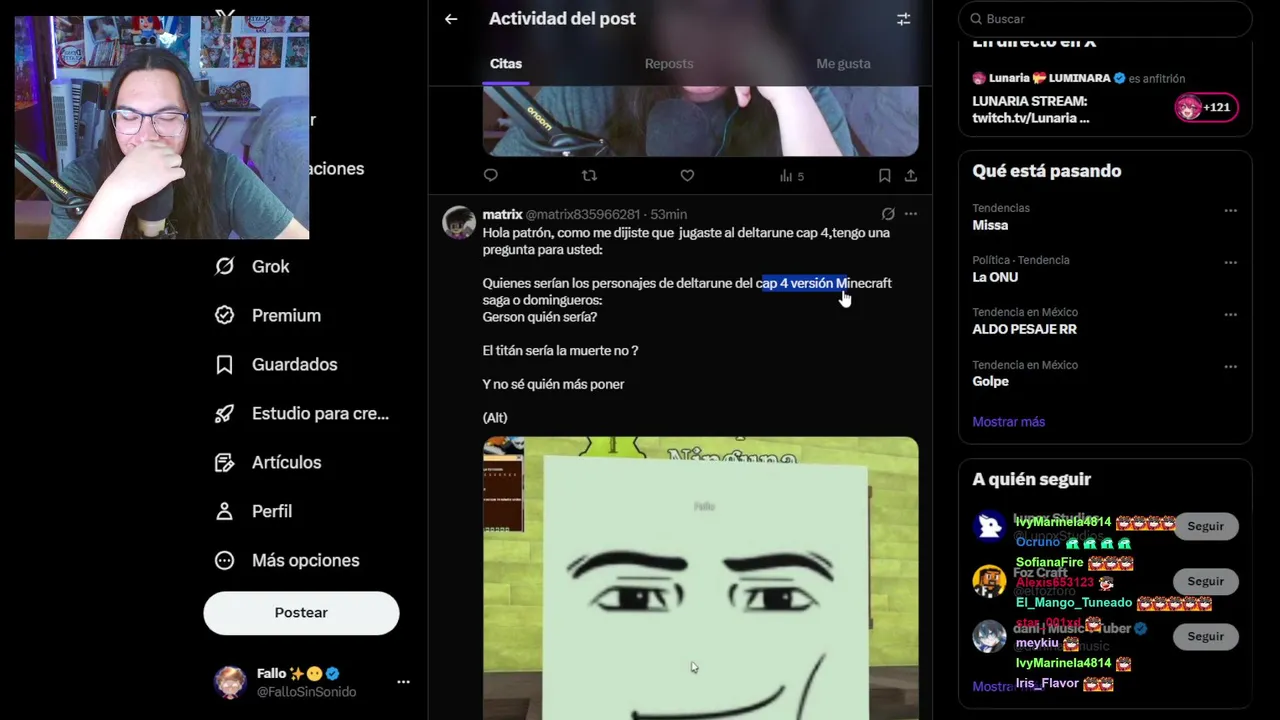Go back with the left arrow icon

(x=451, y=19)
